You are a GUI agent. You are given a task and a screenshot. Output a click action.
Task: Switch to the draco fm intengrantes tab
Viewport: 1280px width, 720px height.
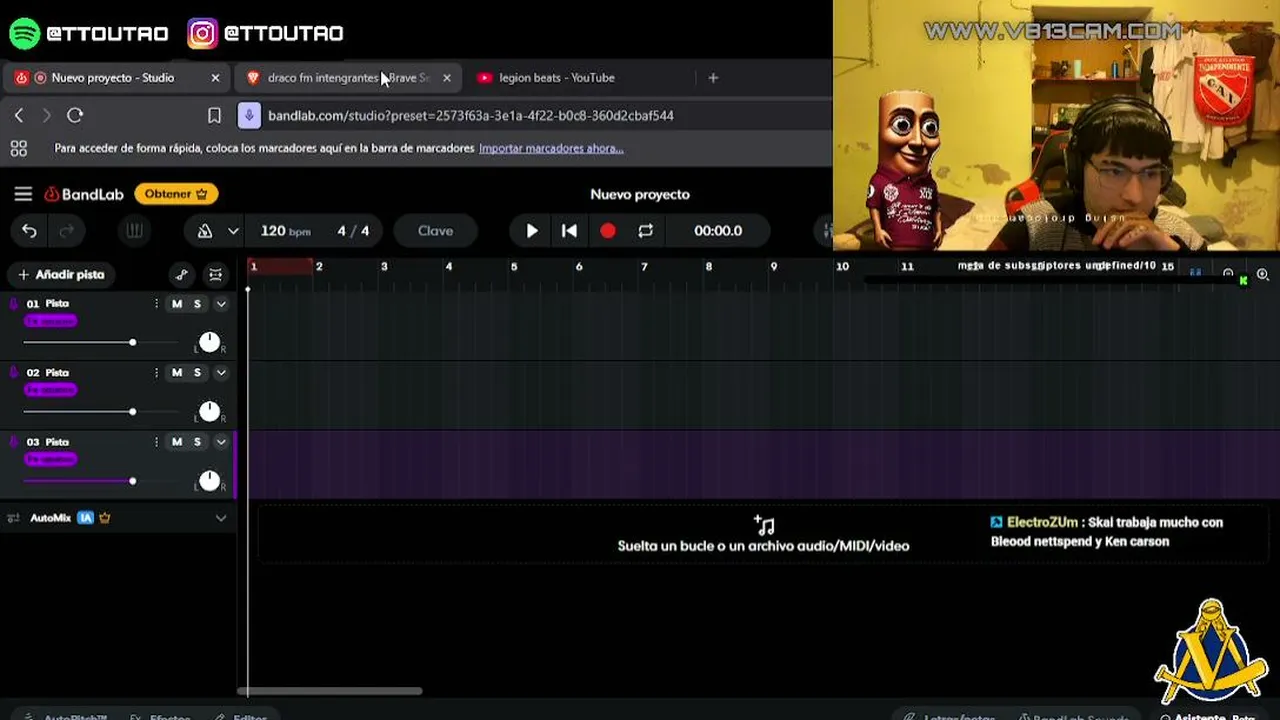click(x=347, y=78)
